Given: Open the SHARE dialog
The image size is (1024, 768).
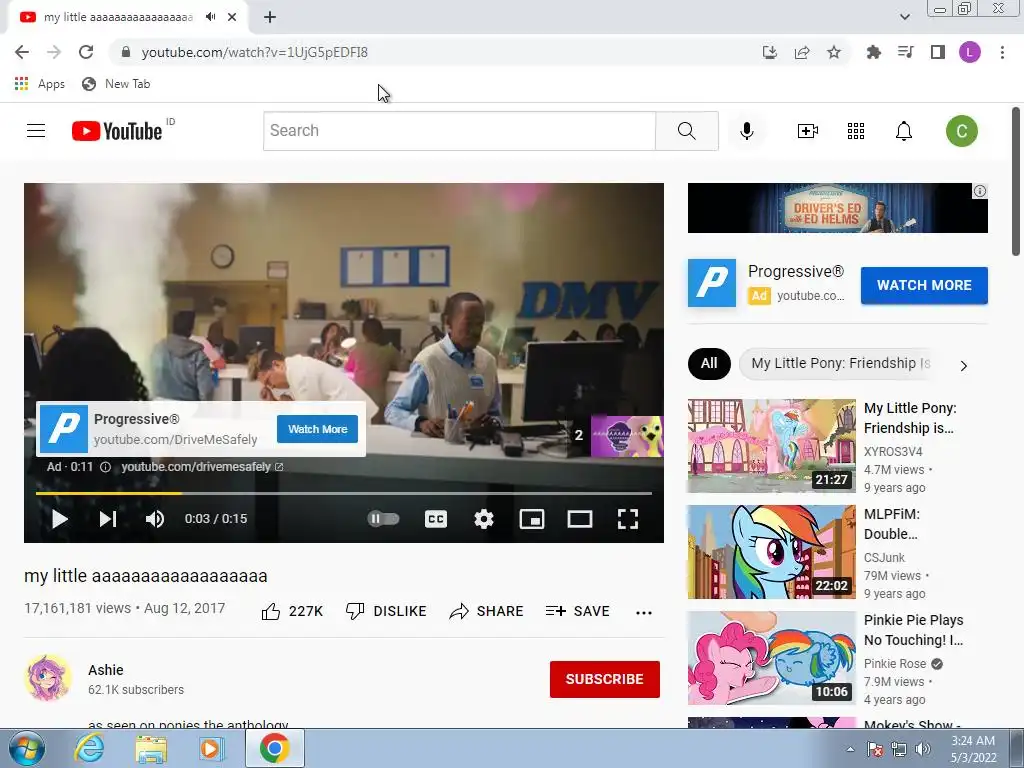Looking at the screenshot, I should (487, 611).
